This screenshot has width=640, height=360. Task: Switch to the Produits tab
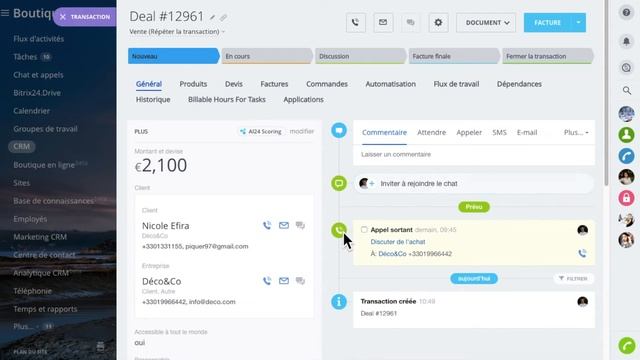[193, 84]
